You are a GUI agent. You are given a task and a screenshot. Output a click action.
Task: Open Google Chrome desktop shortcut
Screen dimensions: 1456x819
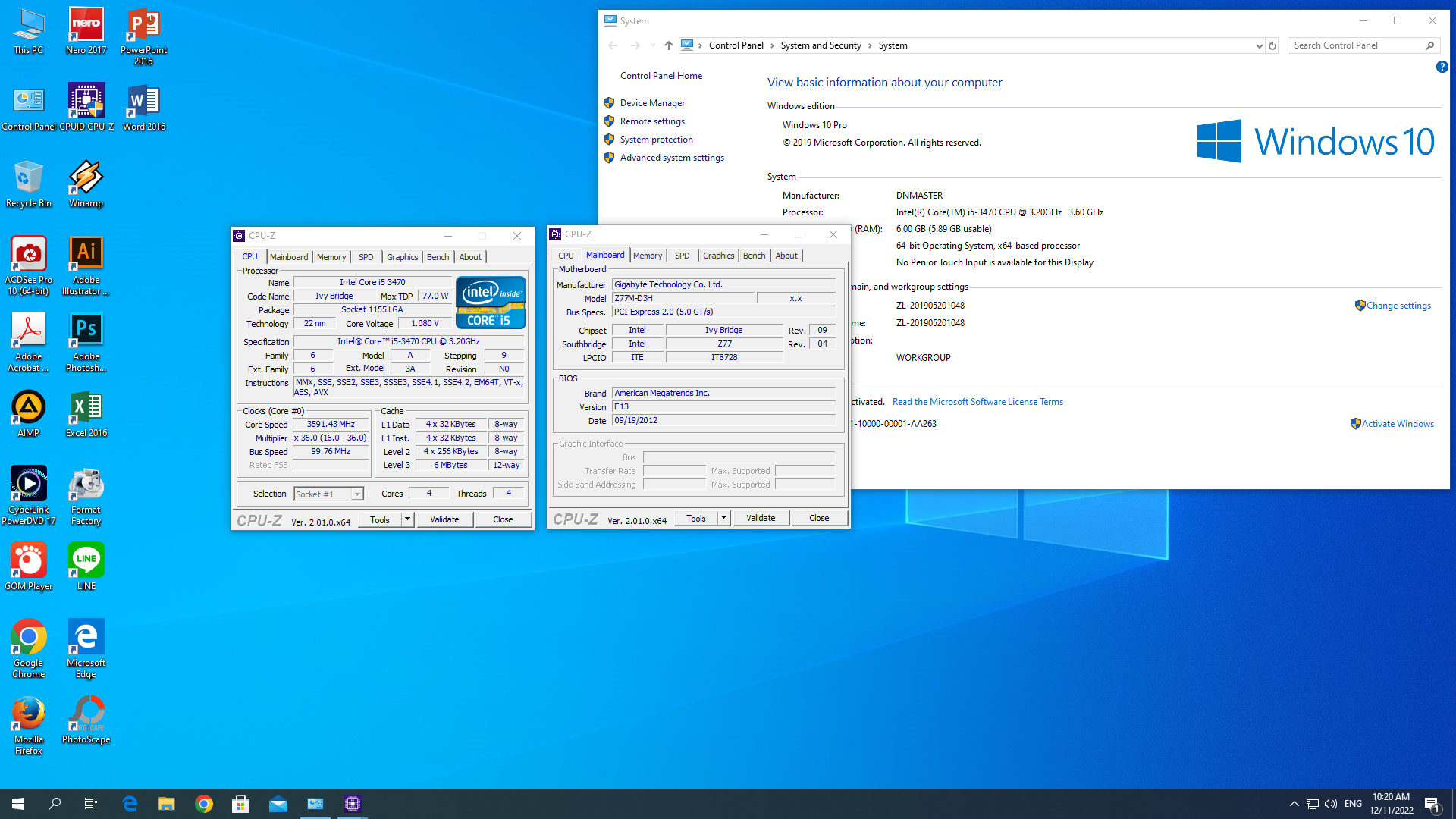29,649
